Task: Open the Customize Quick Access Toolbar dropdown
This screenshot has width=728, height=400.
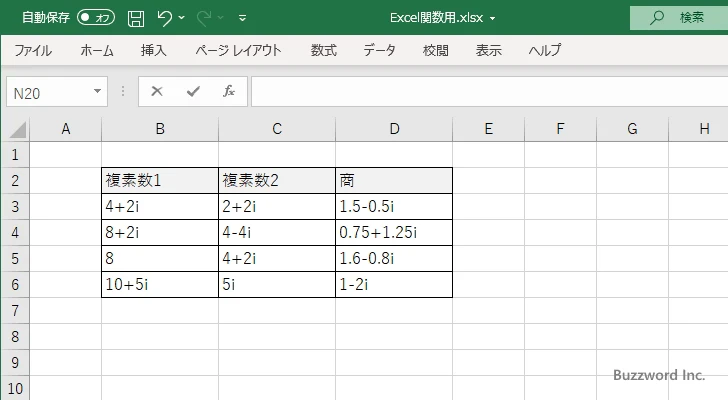Action: 242,18
